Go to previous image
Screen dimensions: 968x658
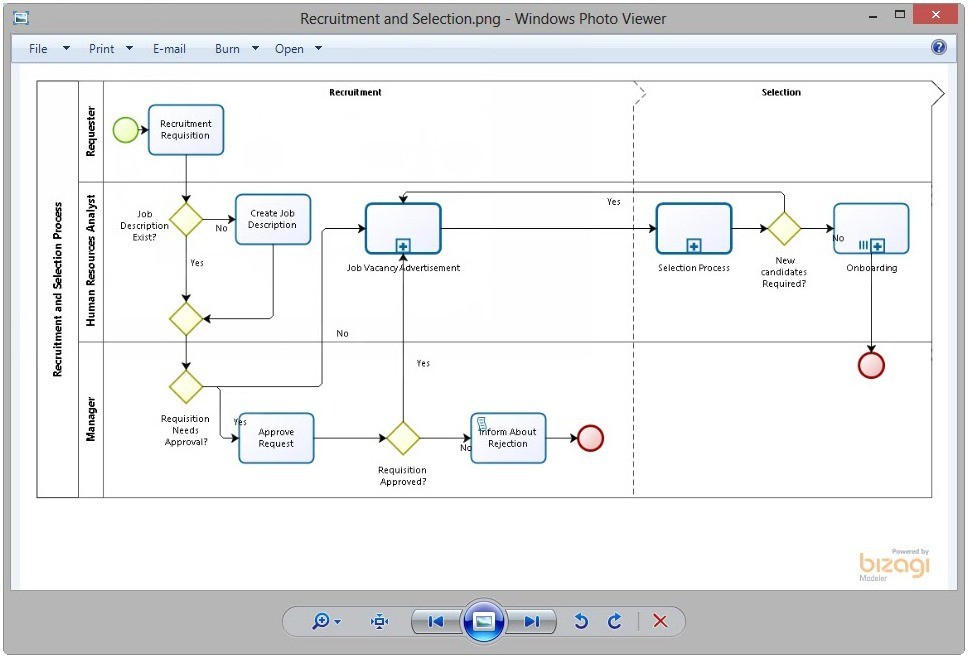435,622
